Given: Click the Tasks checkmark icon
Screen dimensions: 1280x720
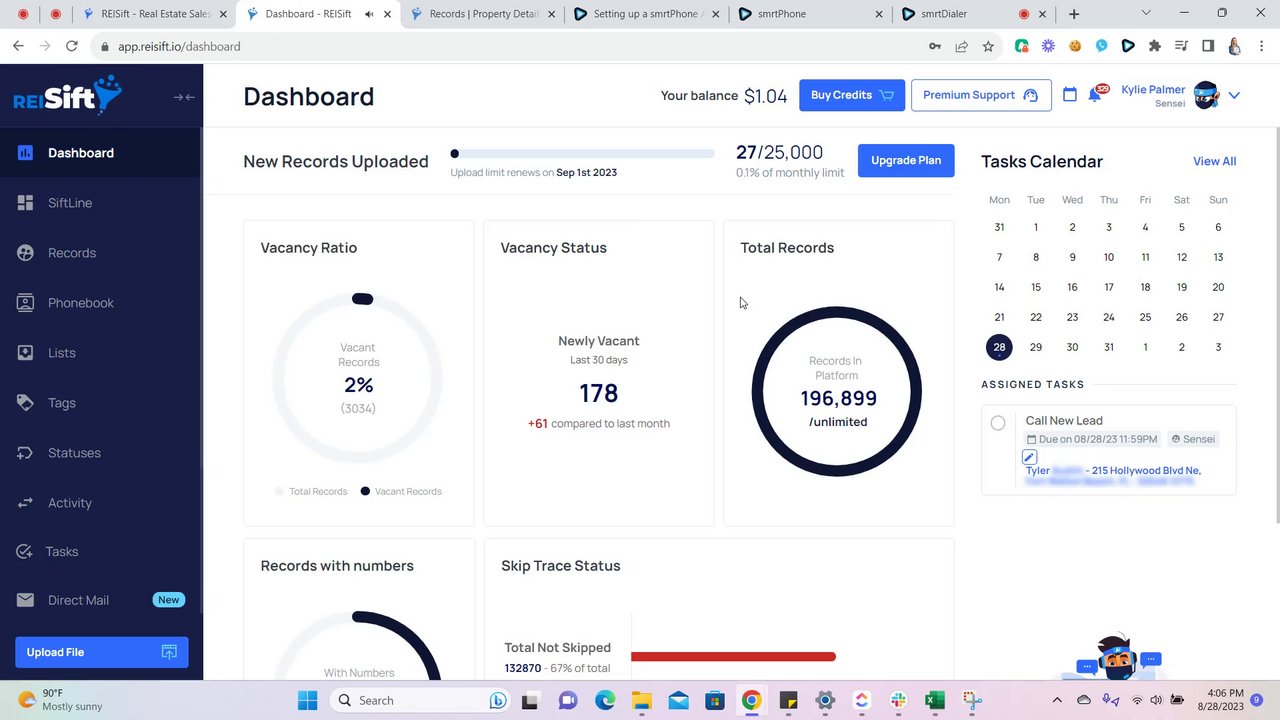Looking at the screenshot, I should point(25,552).
